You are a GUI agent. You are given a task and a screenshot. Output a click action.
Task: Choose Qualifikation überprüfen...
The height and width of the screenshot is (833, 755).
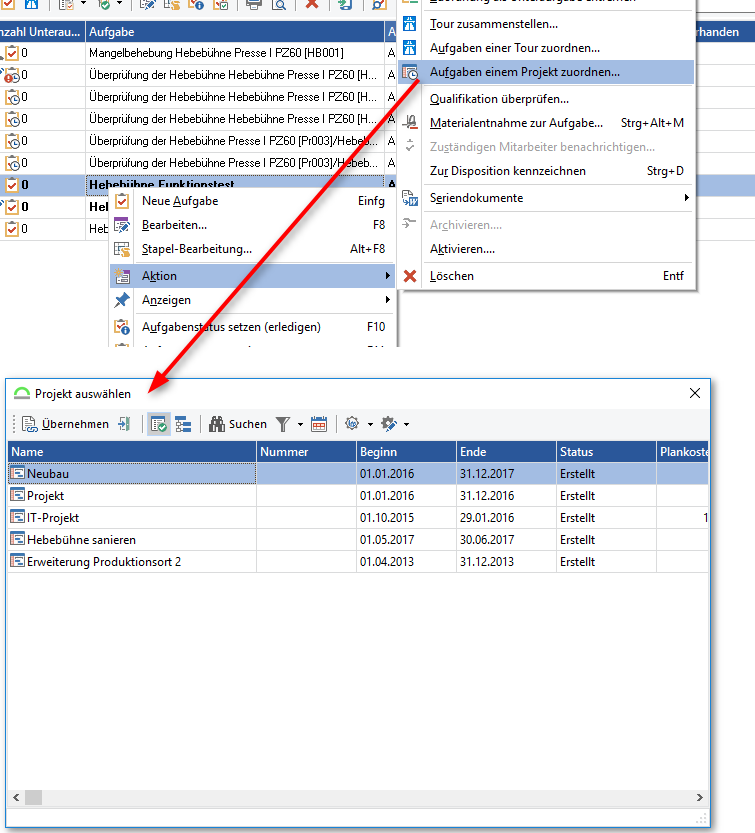[x=546, y=99]
